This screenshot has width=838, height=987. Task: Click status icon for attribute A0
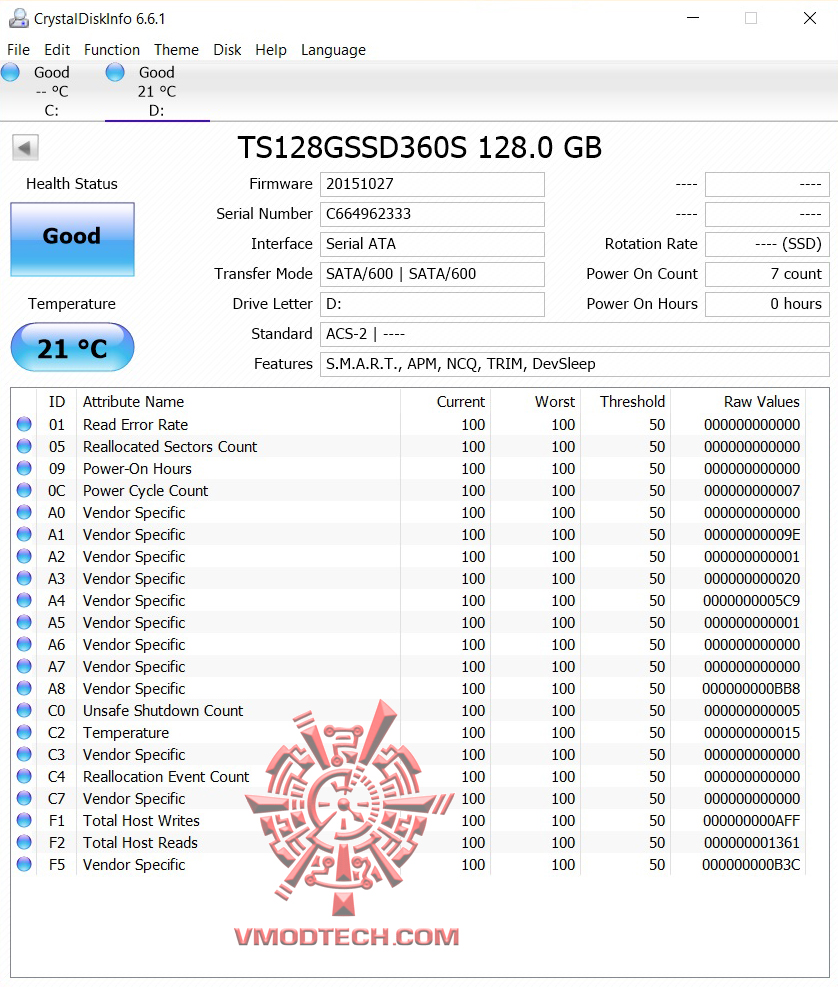pos(24,512)
